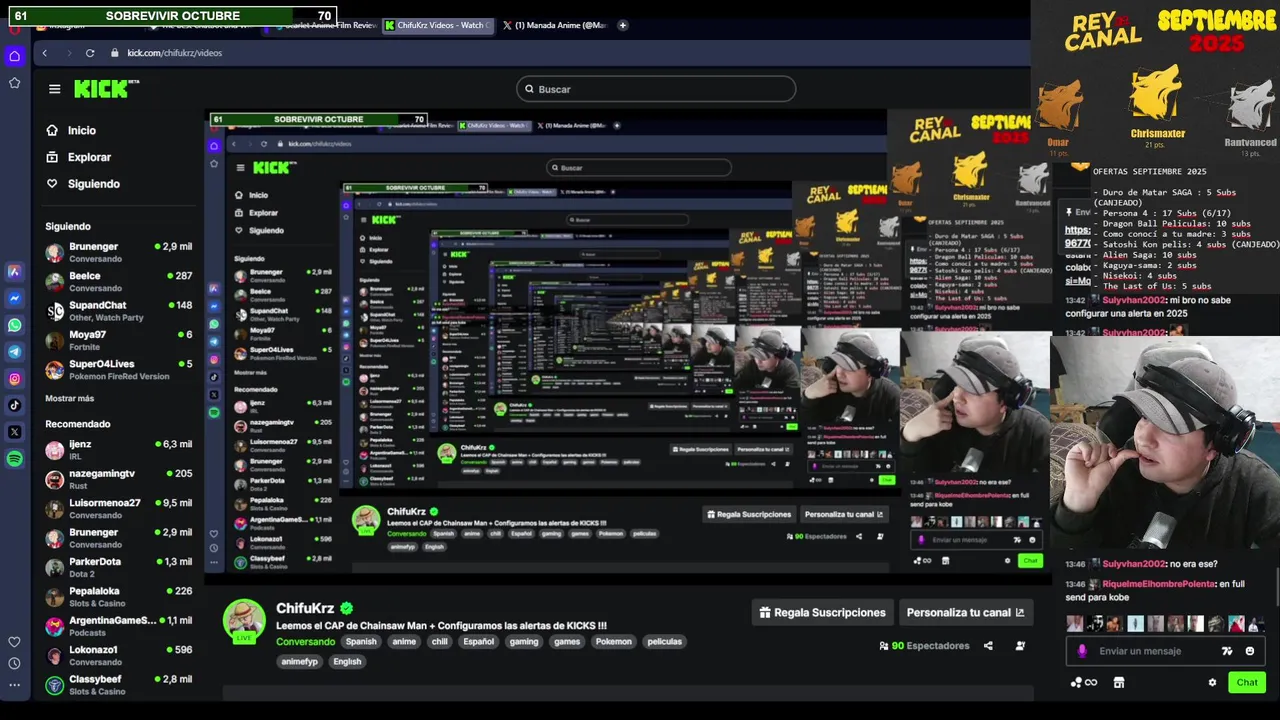The height and width of the screenshot is (720, 1280).
Task: Open Instagram in the Opera sidebar
Action: [x=14, y=379]
